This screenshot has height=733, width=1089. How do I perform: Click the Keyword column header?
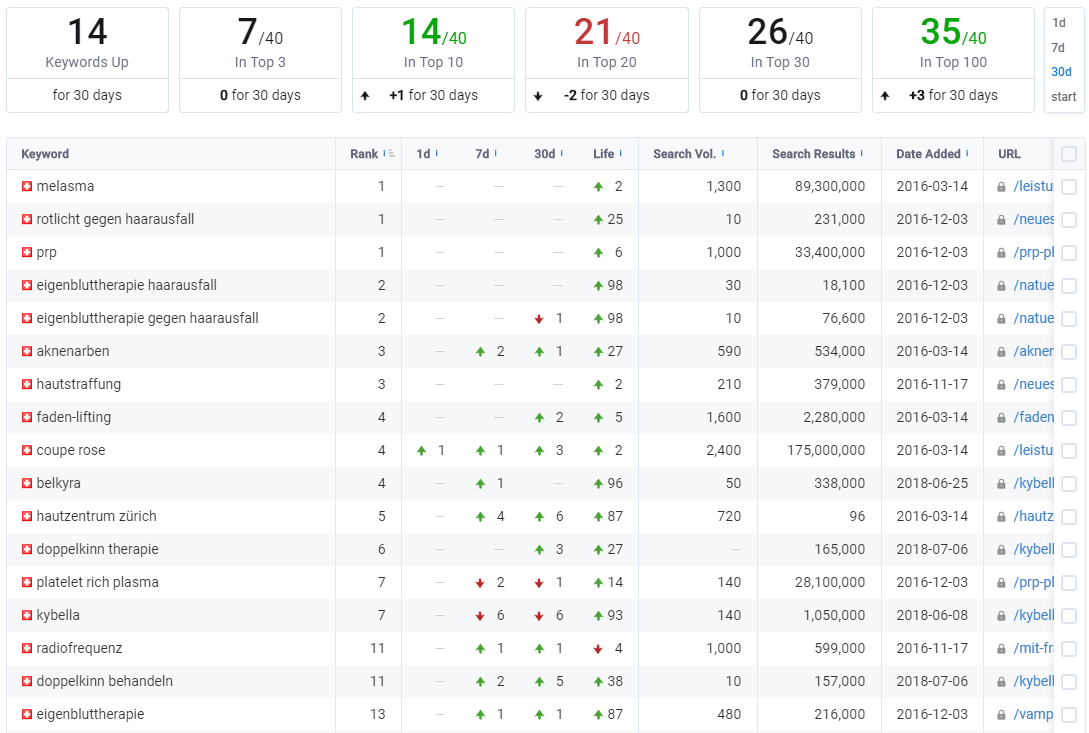pyautogui.click(x=45, y=154)
